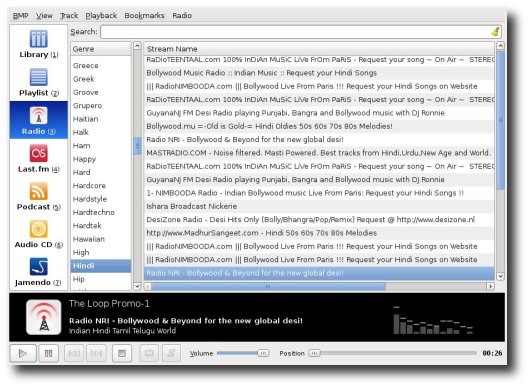Viewport: 530px width, 388px height.
Task: Click the Genre column header
Action: [x=101, y=49]
